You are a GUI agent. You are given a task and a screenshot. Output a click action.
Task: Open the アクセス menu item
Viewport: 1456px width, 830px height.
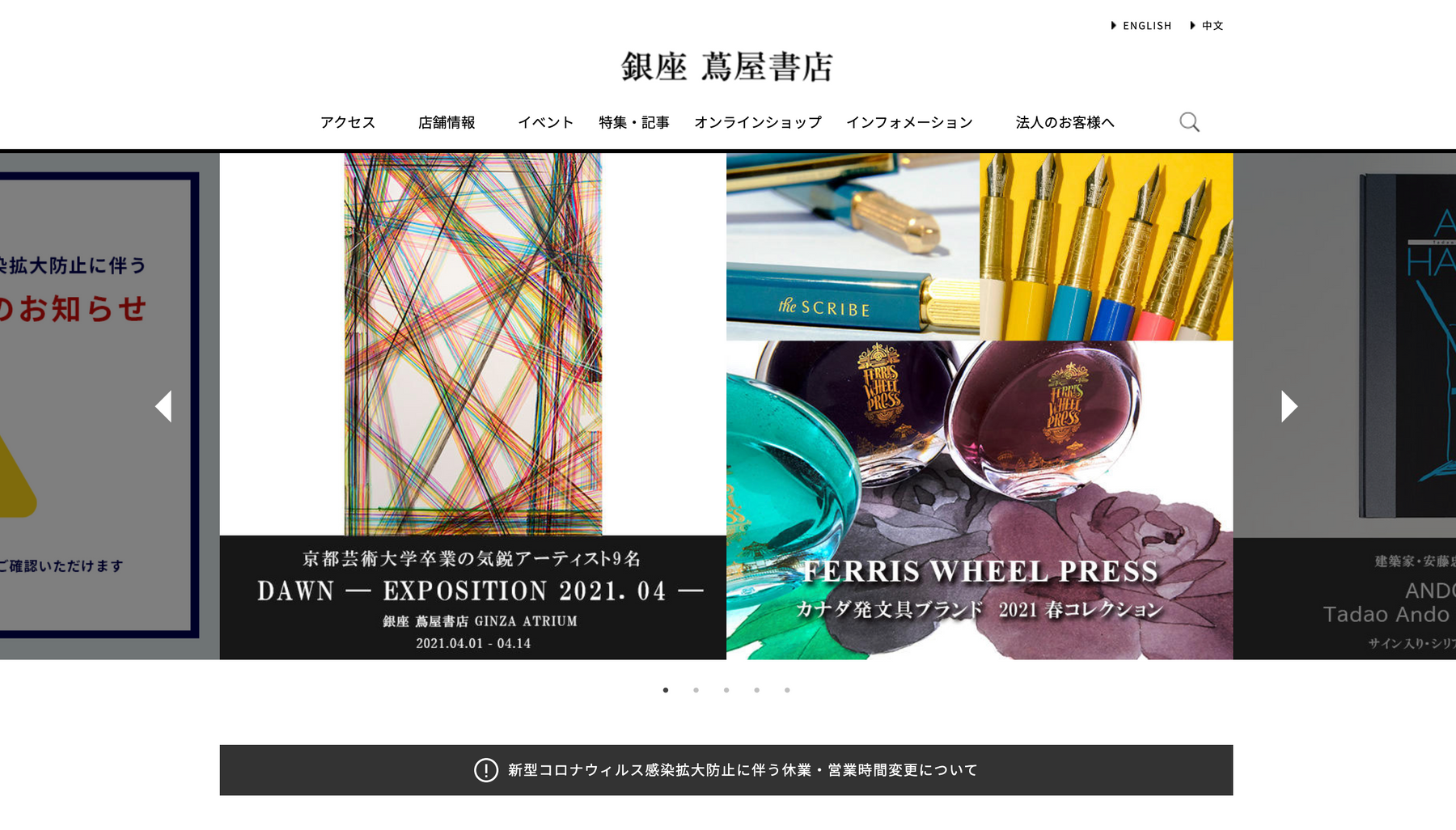[348, 122]
